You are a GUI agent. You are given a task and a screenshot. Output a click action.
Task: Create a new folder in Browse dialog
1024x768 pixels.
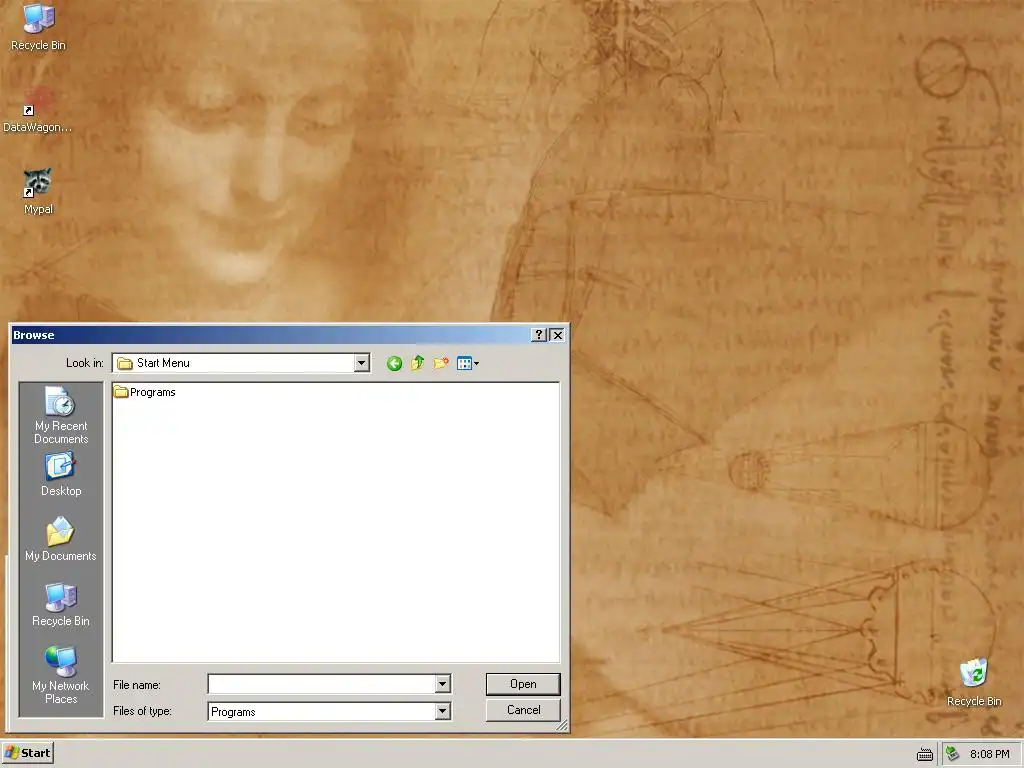click(441, 363)
